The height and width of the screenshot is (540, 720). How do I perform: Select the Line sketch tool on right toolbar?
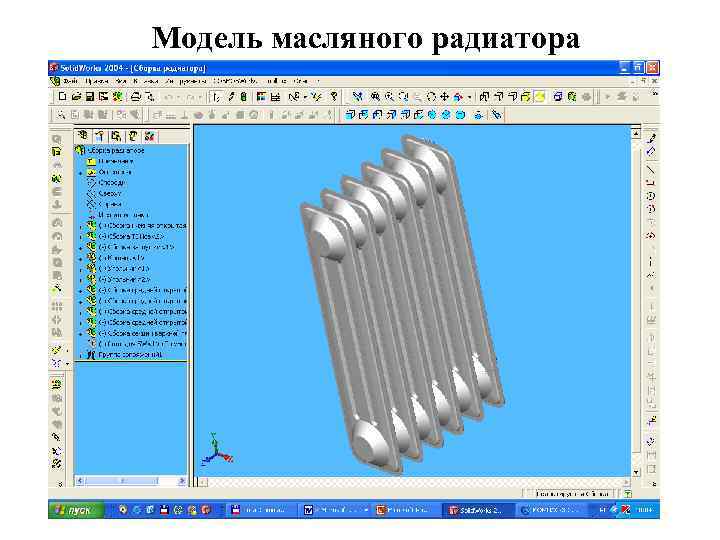pyautogui.click(x=651, y=169)
